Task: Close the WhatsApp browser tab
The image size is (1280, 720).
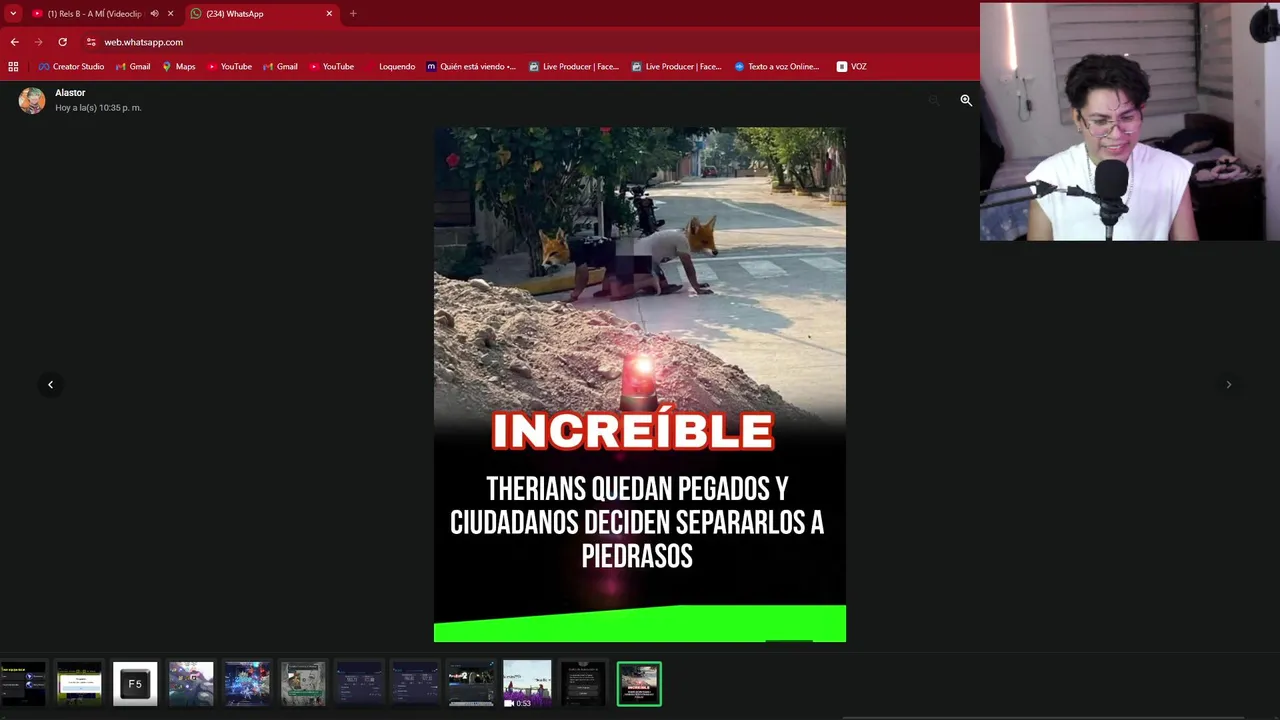Action: 329,14
